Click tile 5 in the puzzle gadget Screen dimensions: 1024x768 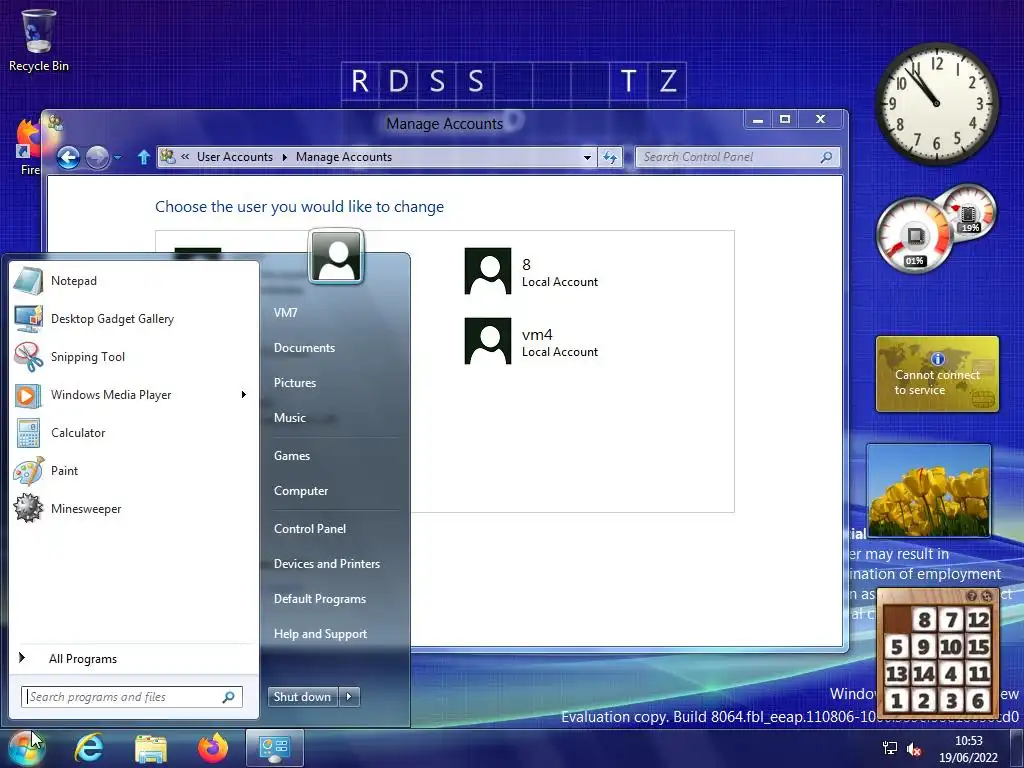pyautogui.click(x=897, y=647)
